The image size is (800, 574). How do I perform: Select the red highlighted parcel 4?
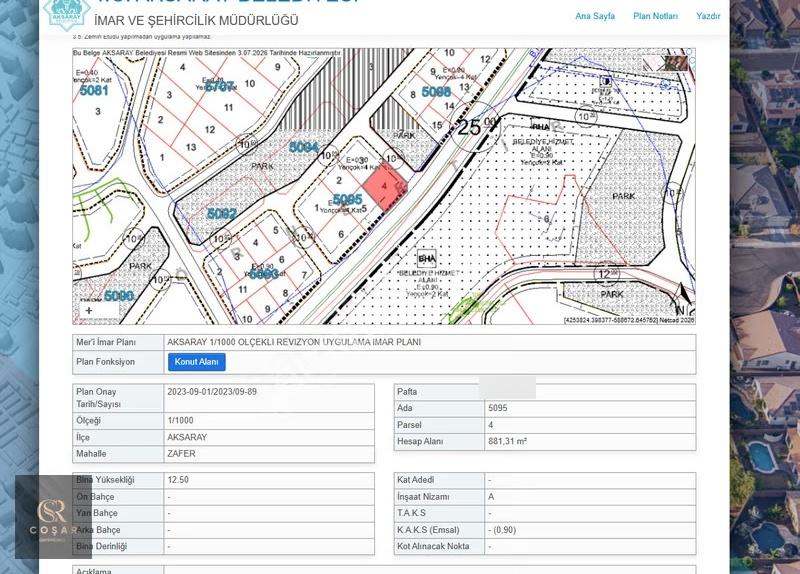[385, 187]
